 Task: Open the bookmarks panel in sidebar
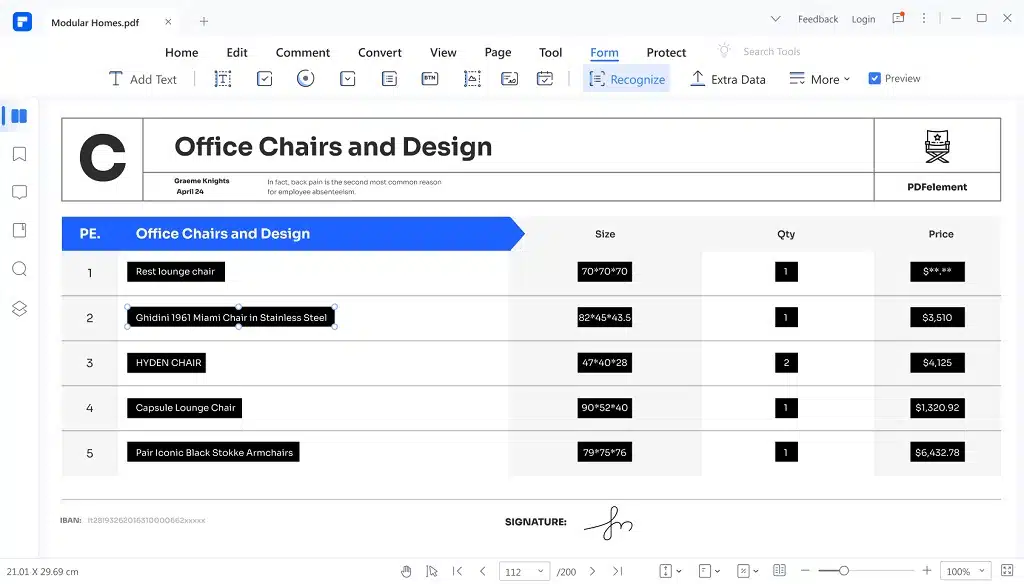pyautogui.click(x=19, y=154)
